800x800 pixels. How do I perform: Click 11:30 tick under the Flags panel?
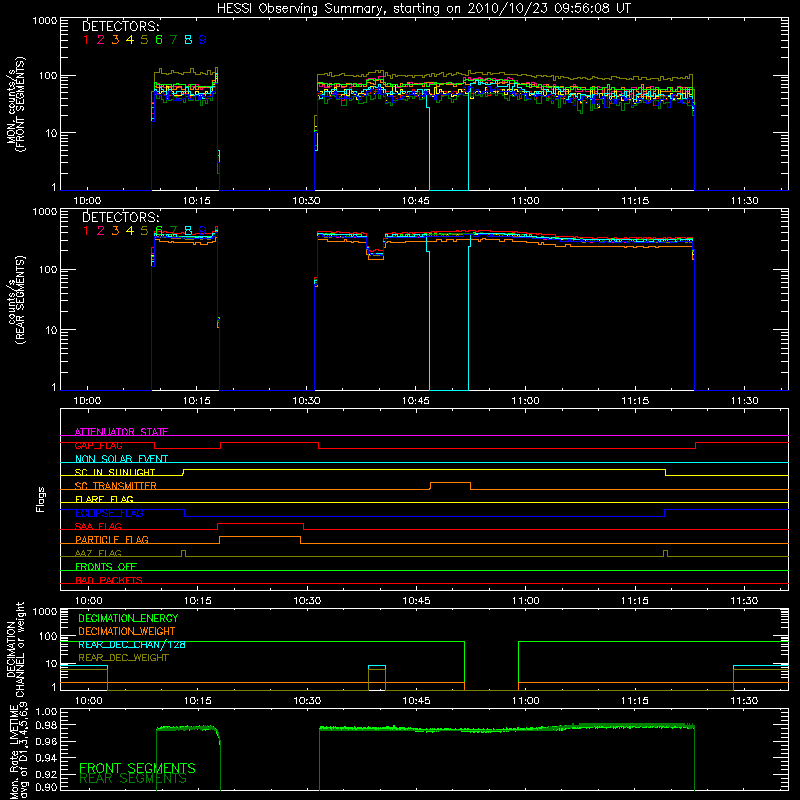click(x=744, y=601)
